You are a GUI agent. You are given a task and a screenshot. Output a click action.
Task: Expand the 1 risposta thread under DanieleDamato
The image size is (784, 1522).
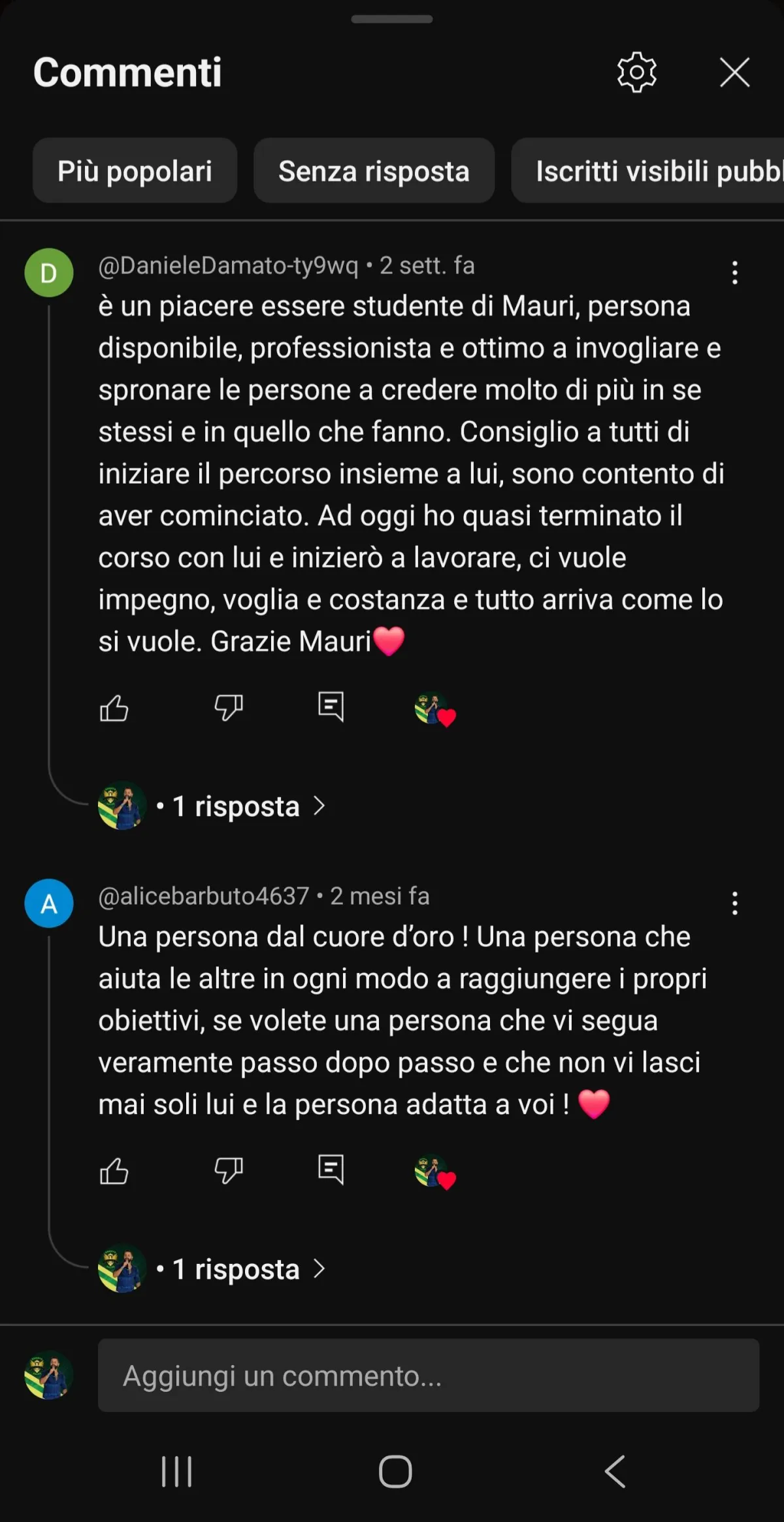click(212, 806)
